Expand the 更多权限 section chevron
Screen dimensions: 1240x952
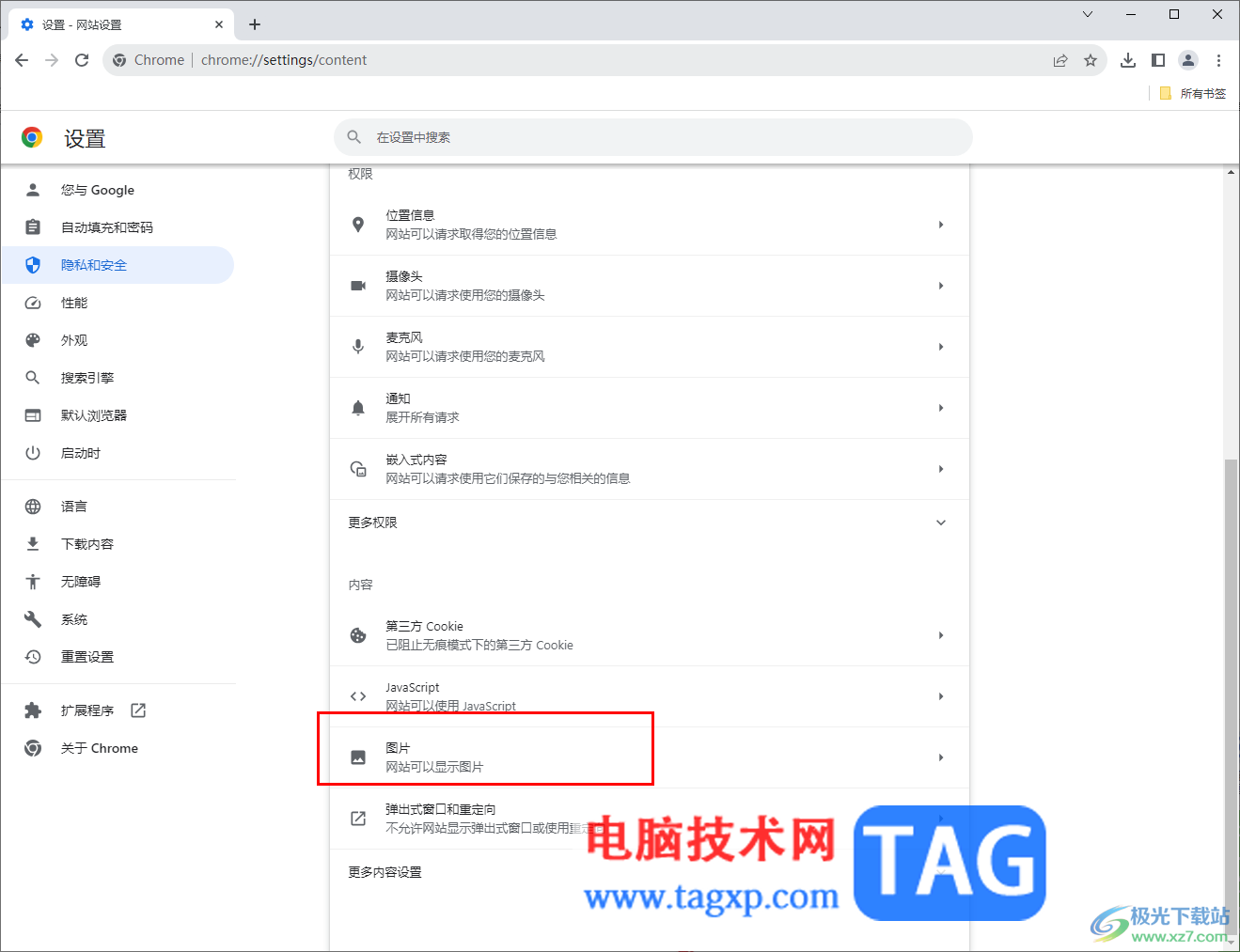(941, 523)
